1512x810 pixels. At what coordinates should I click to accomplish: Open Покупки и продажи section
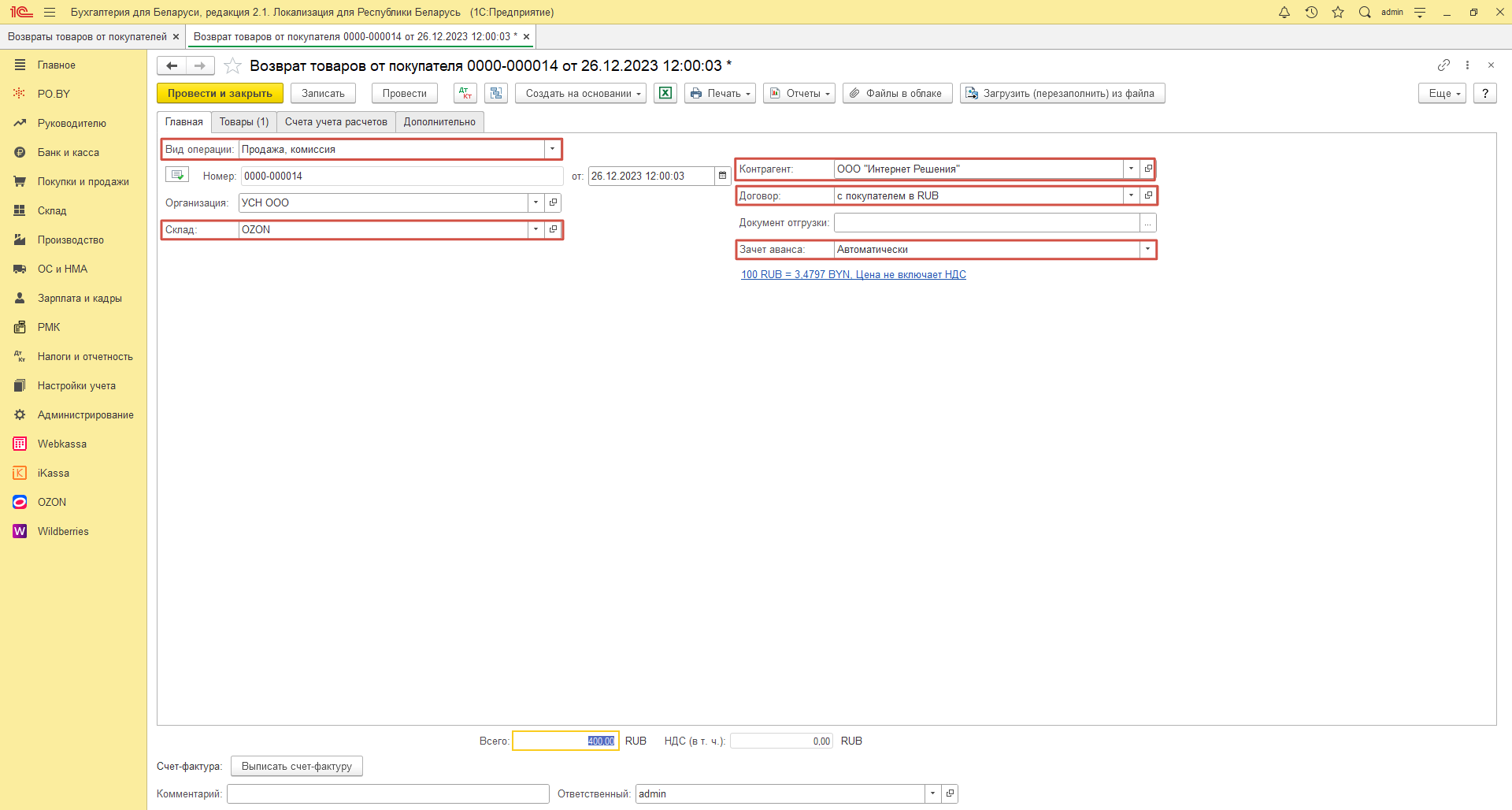click(x=83, y=181)
